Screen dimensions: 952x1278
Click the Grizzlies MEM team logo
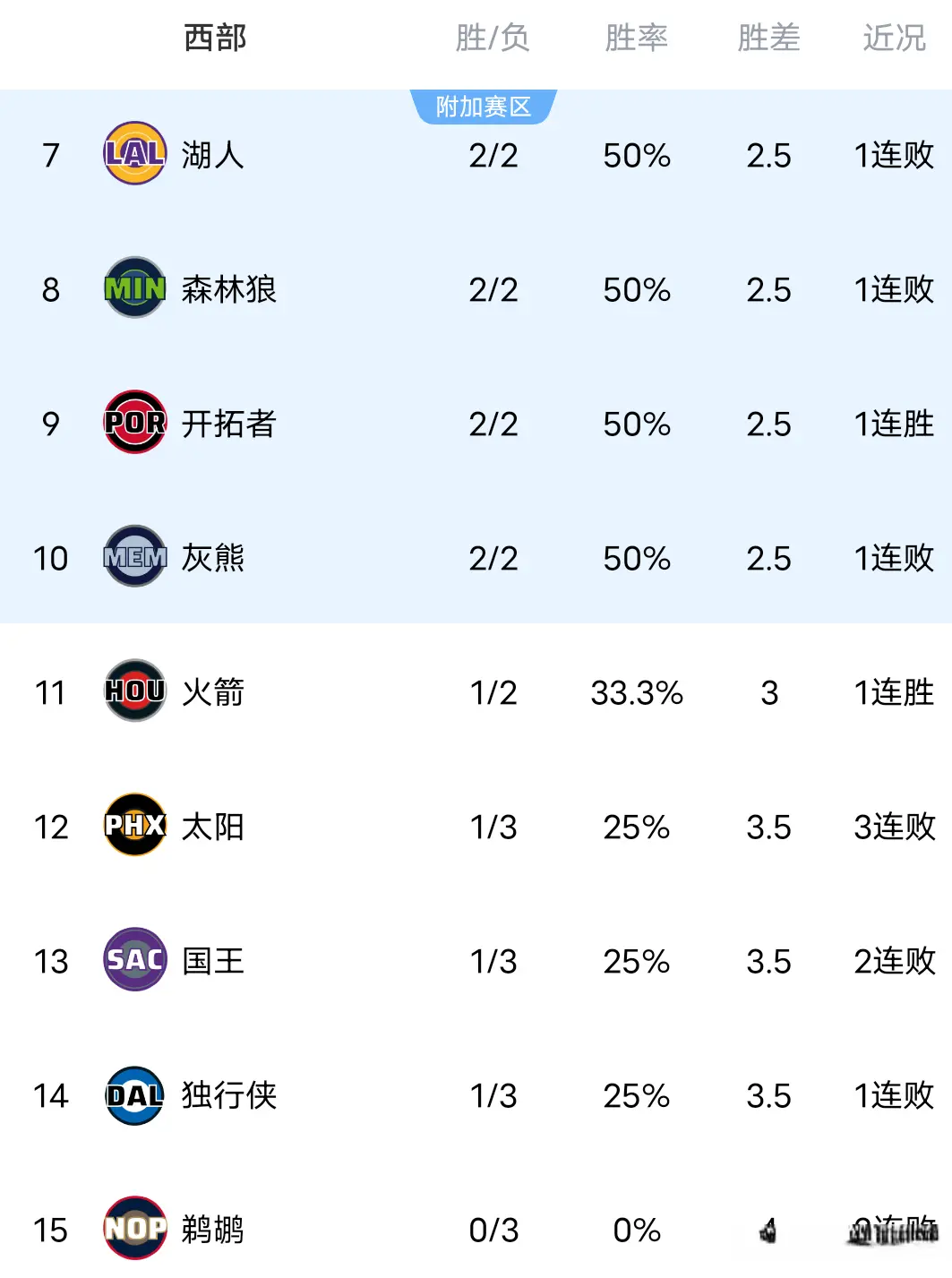pyautogui.click(x=134, y=557)
